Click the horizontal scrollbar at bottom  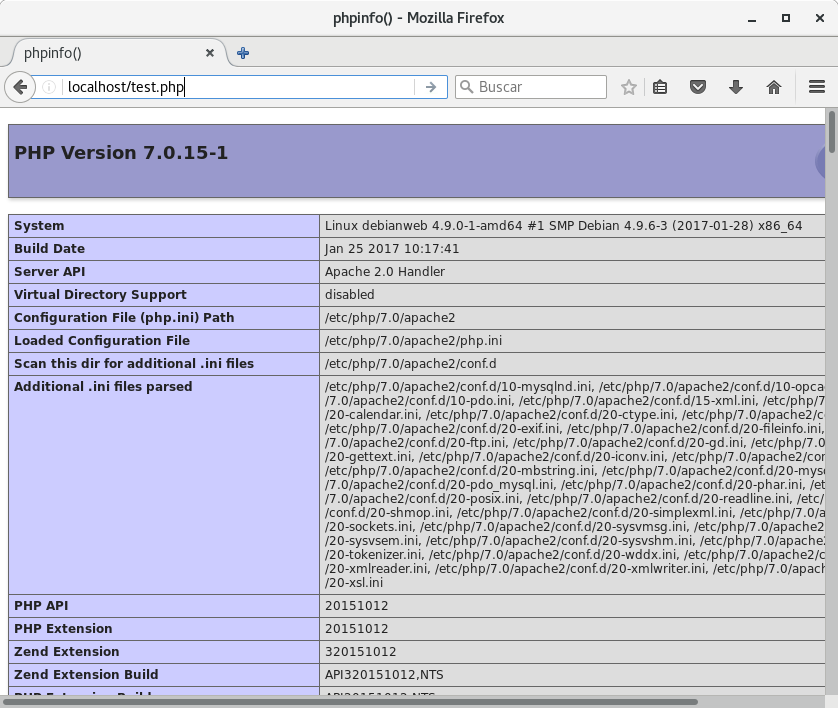400,701
